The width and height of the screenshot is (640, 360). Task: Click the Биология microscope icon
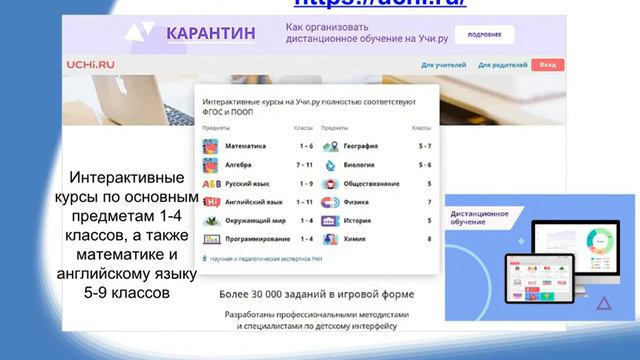331,165
